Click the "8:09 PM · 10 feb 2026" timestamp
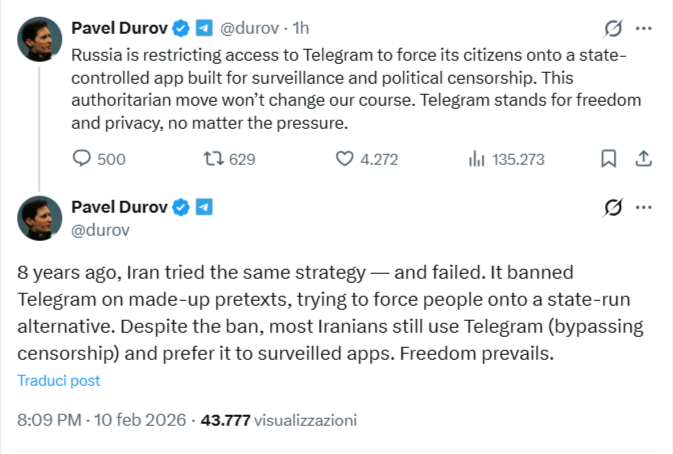This screenshot has height=454, width=673. coord(101,420)
